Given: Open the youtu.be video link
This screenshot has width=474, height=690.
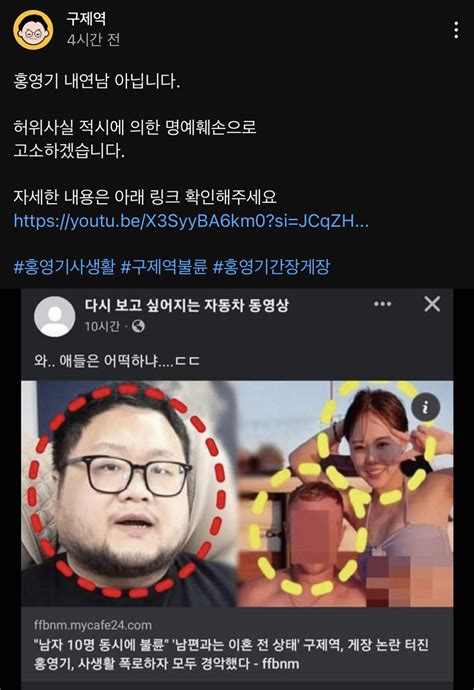Looking at the screenshot, I should pos(191,220).
